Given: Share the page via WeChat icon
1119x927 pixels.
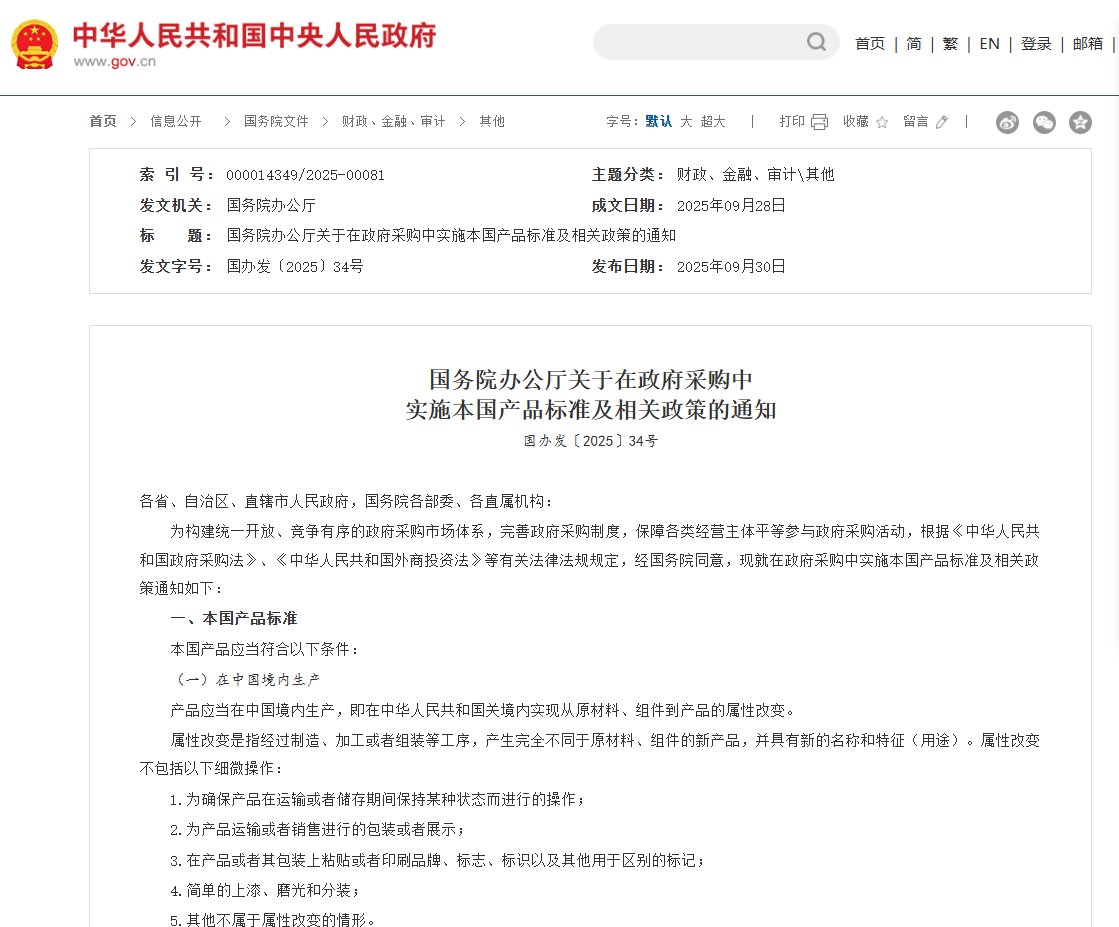Looking at the screenshot, I should coord(1044,122).
